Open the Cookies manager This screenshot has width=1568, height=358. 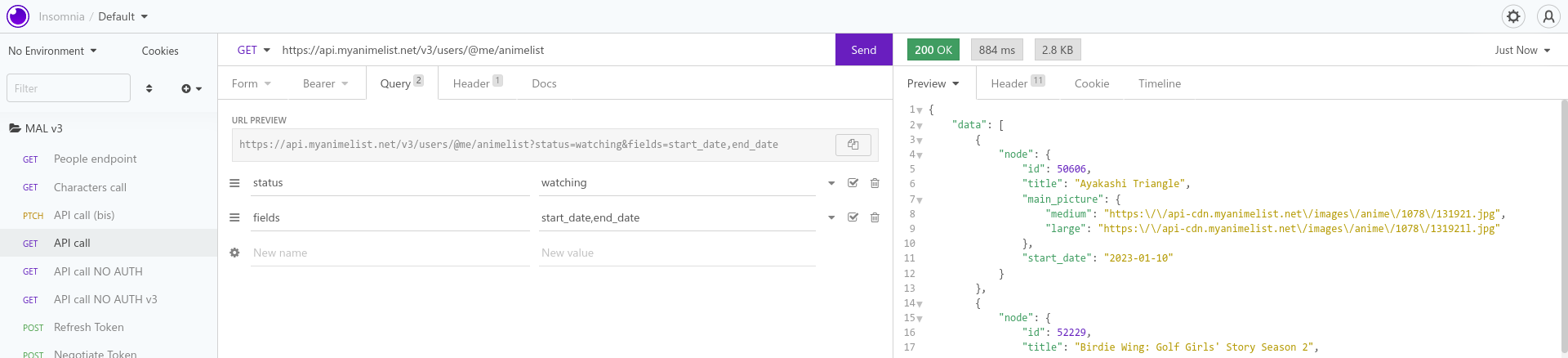[160, 51]
